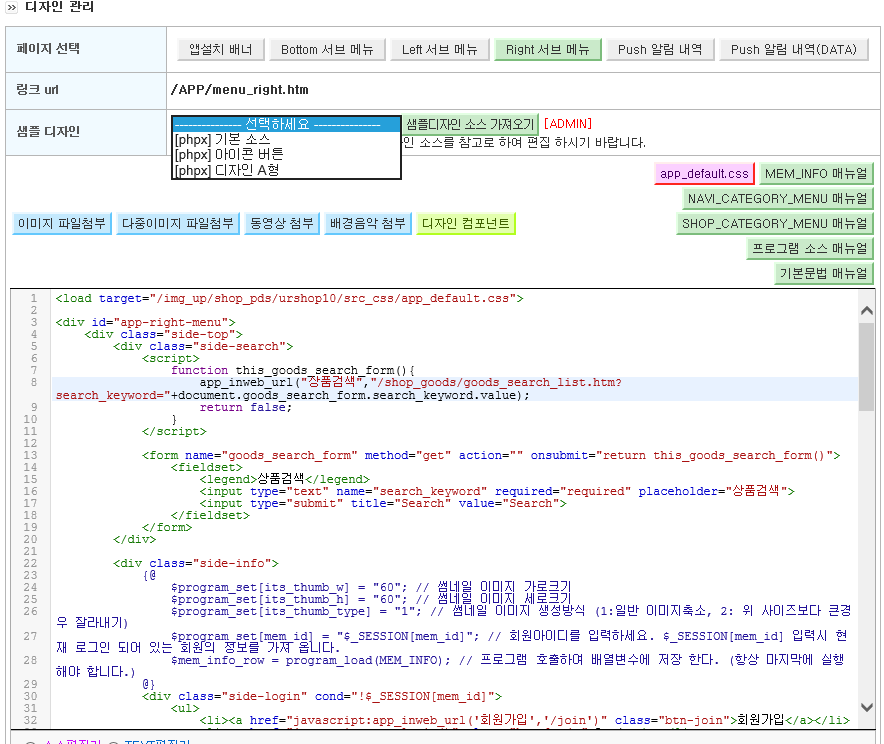
Task: Select the Left 서브 메뉴 page tab
Action: click(440, 50)
